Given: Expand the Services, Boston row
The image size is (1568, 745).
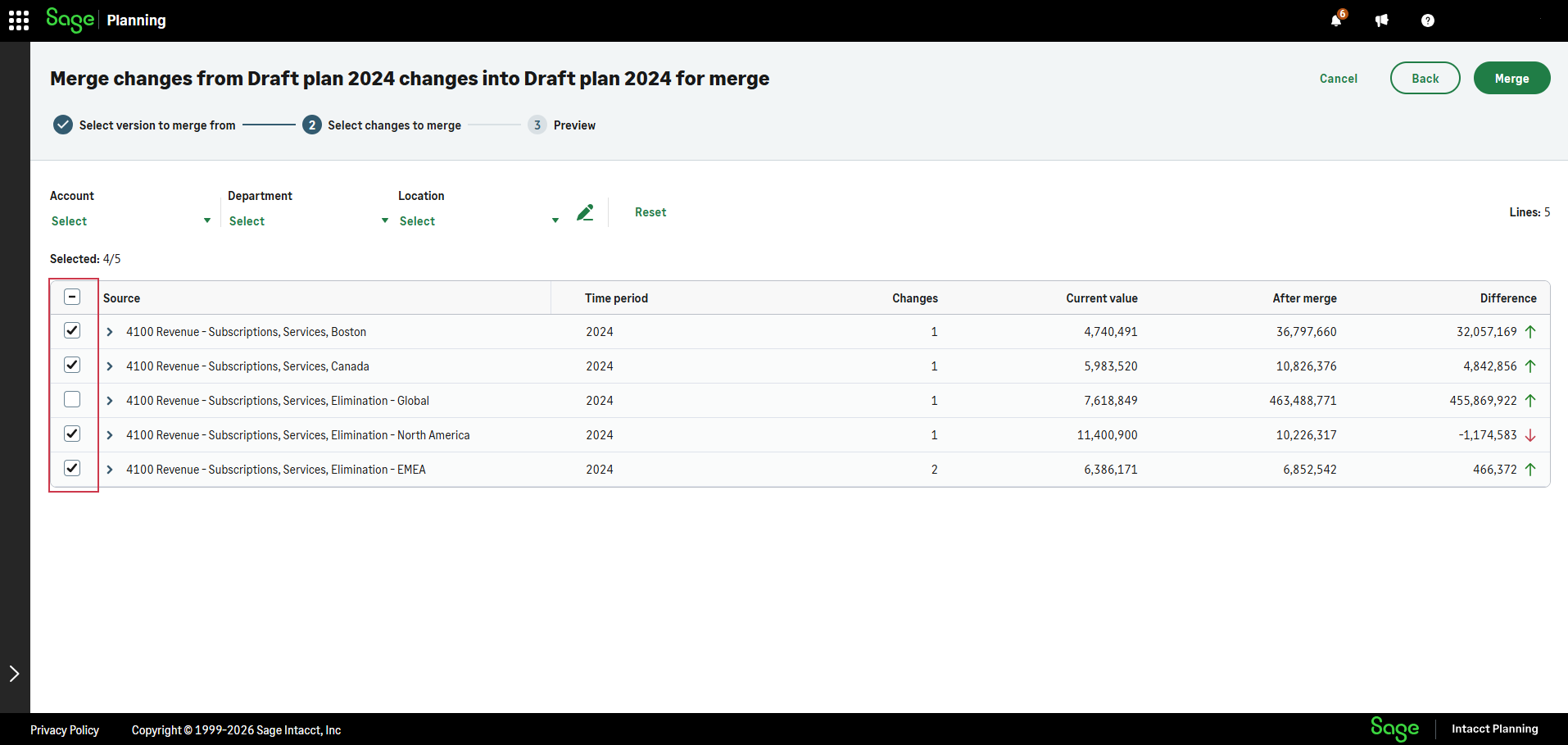Looking at the screenshot, I should (x=110, y=332).
